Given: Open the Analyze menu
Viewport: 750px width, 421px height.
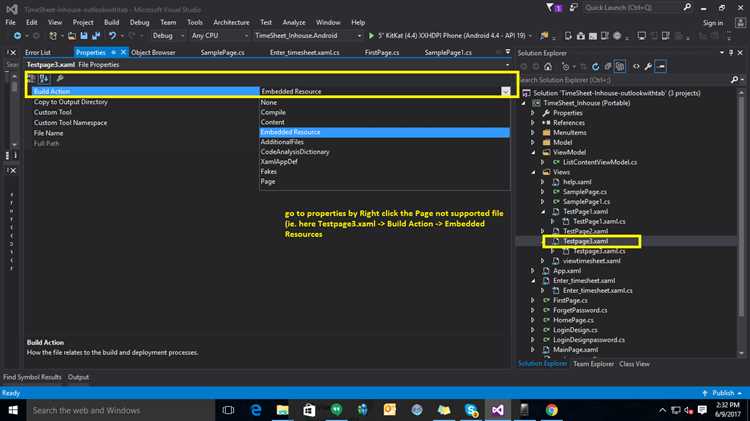Looking at the screenshot, I should coord(294,22).
